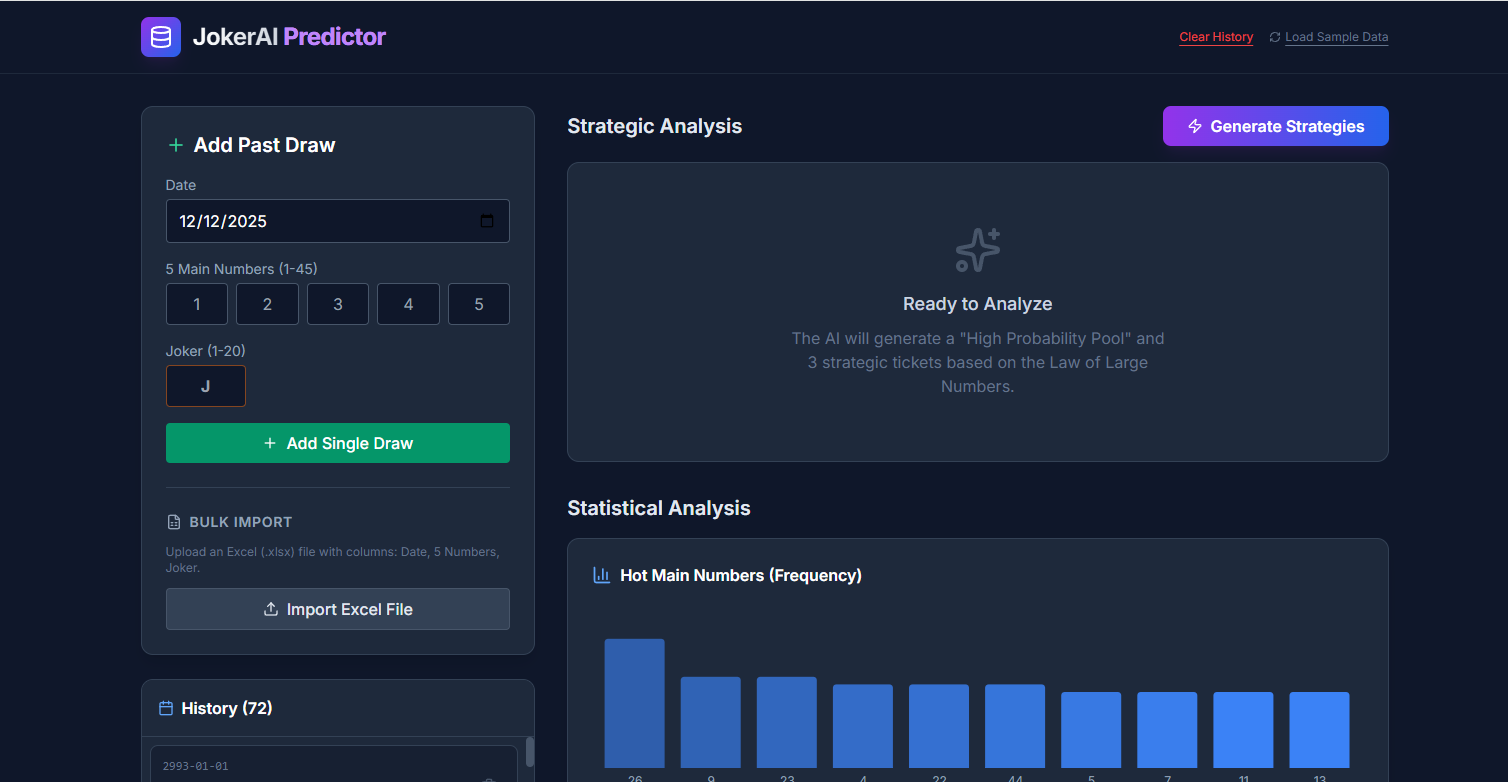This screenshot has width=1508, height=782.
Task: Click the JokerAI database logo icon
Action: point(160,37)
